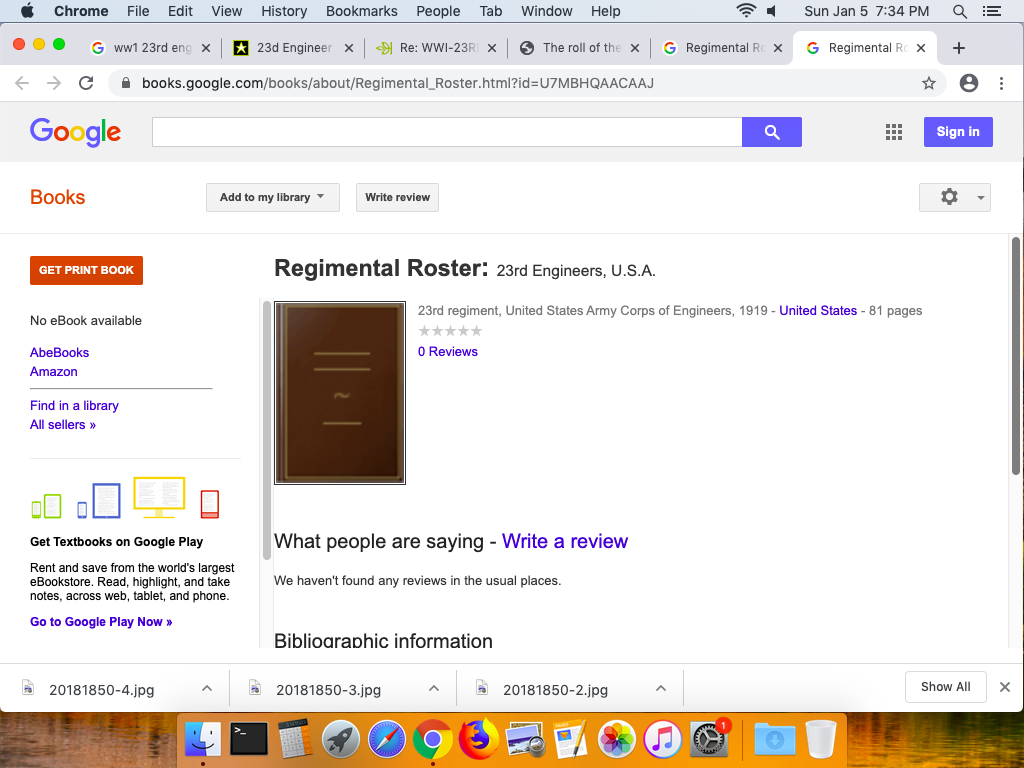The width and height of the screenshot is (1024, 768).
Task: Click the GET PRINT BOOK button
Action: click(x=86, y=270)
